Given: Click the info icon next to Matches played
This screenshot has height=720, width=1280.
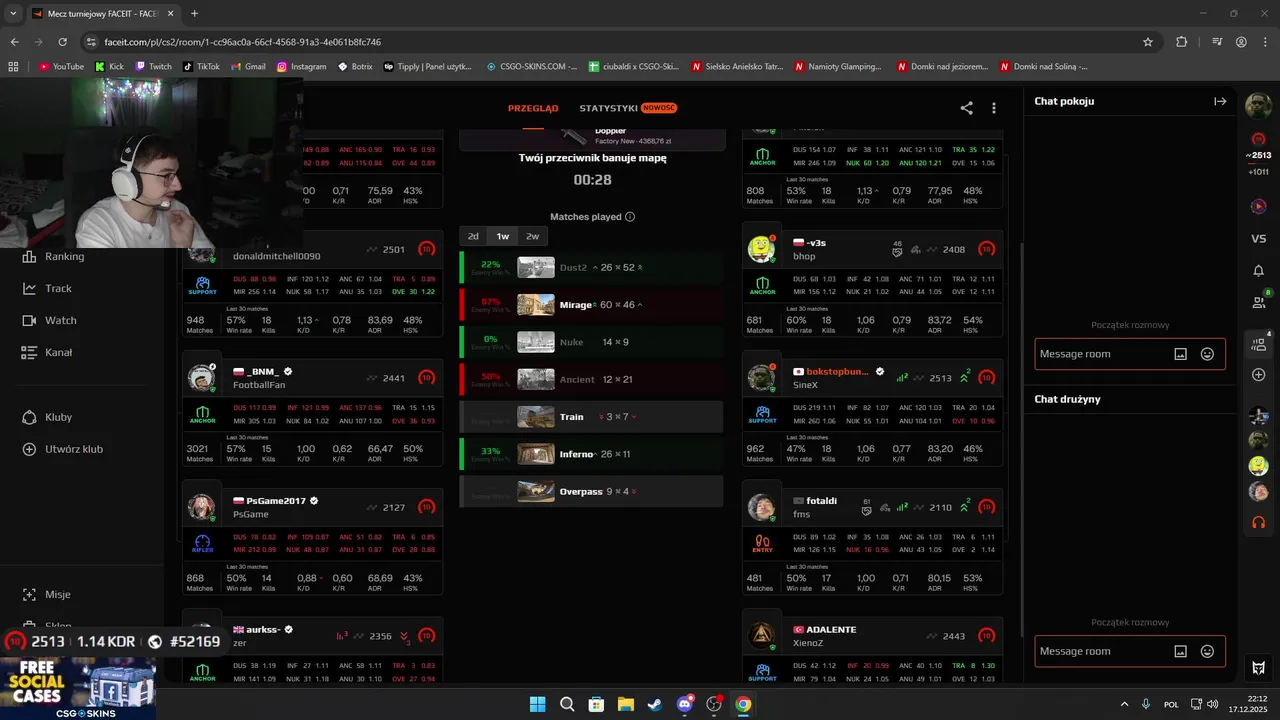Looking at the screenshot, I should coord(629,217).
